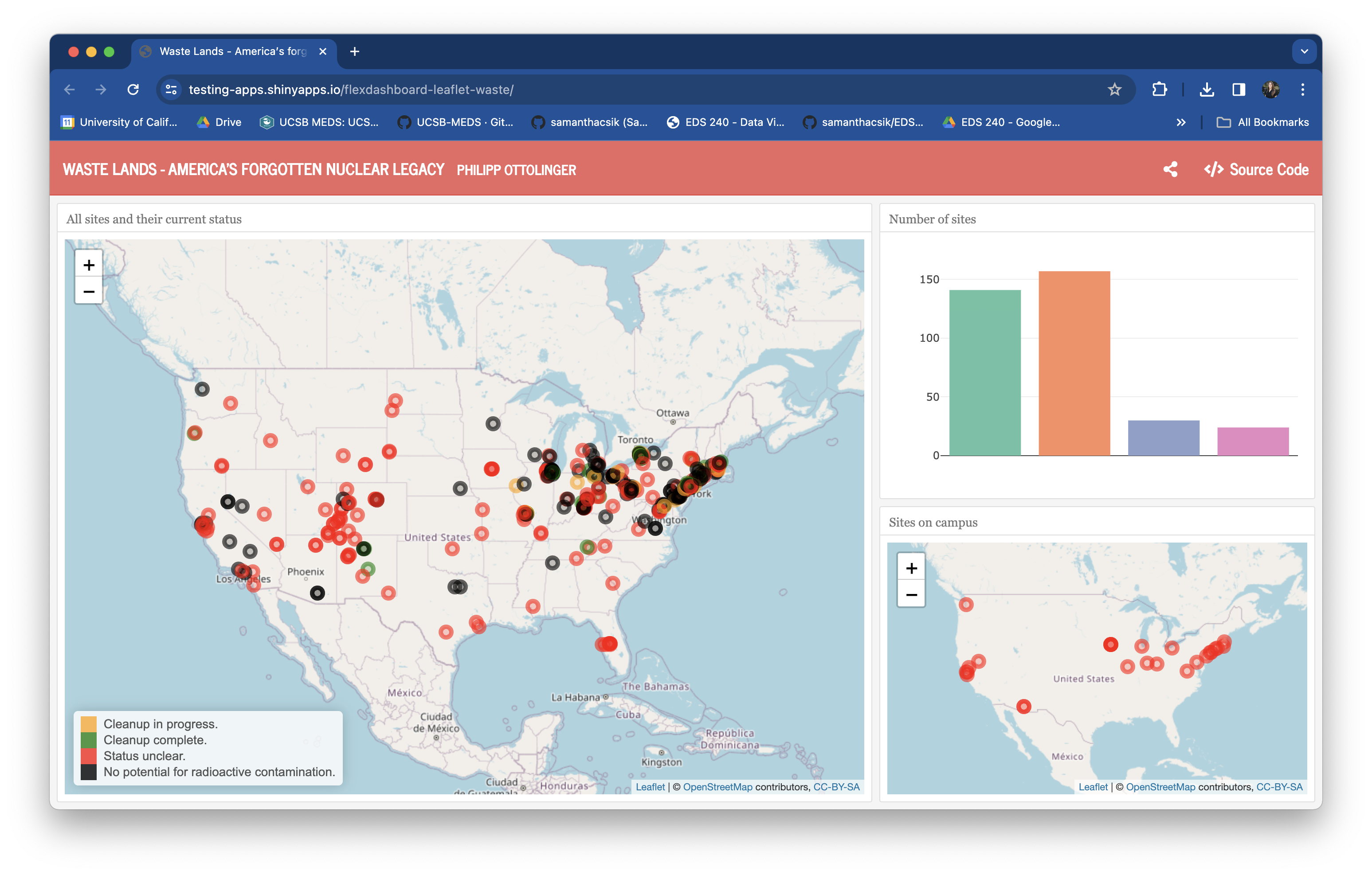
Task: Click the orange bar in the chart
Action: [x=1074, y=364]
